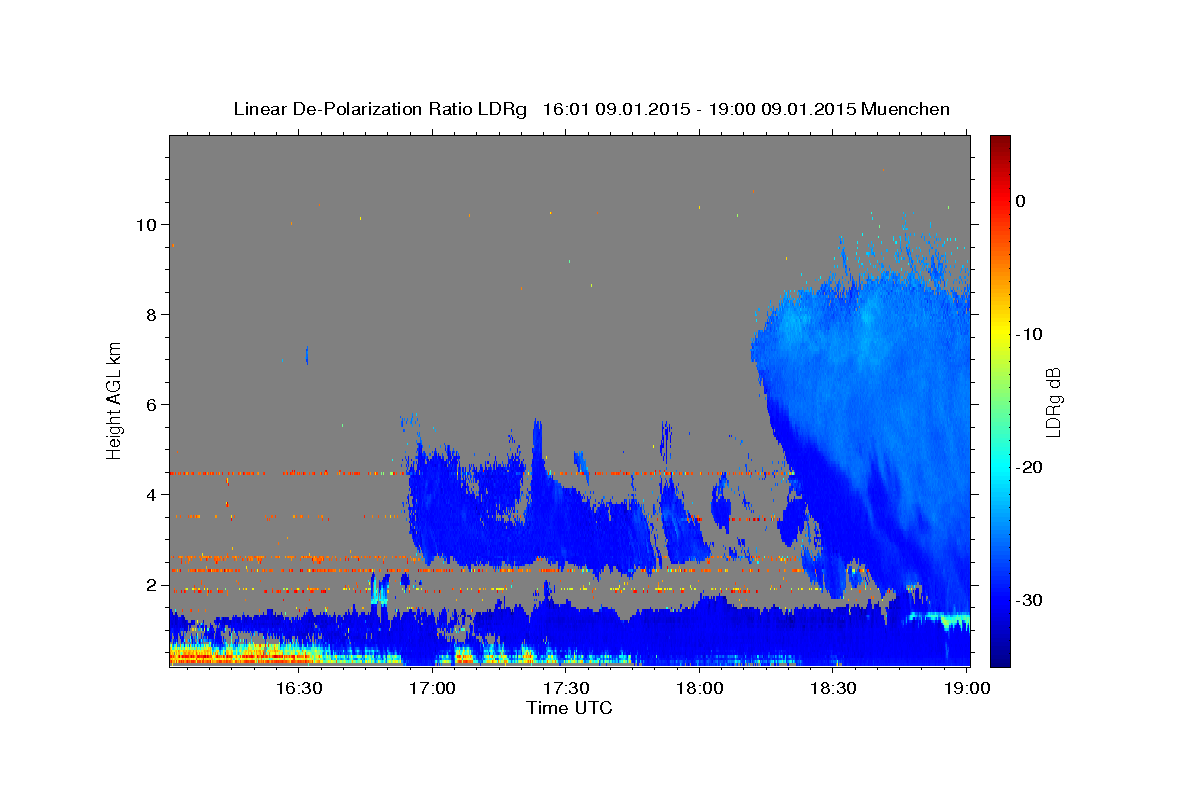Click the colorbar tick label '-30'
This screenshot has width=1200, height=800.
(1031, 600)
